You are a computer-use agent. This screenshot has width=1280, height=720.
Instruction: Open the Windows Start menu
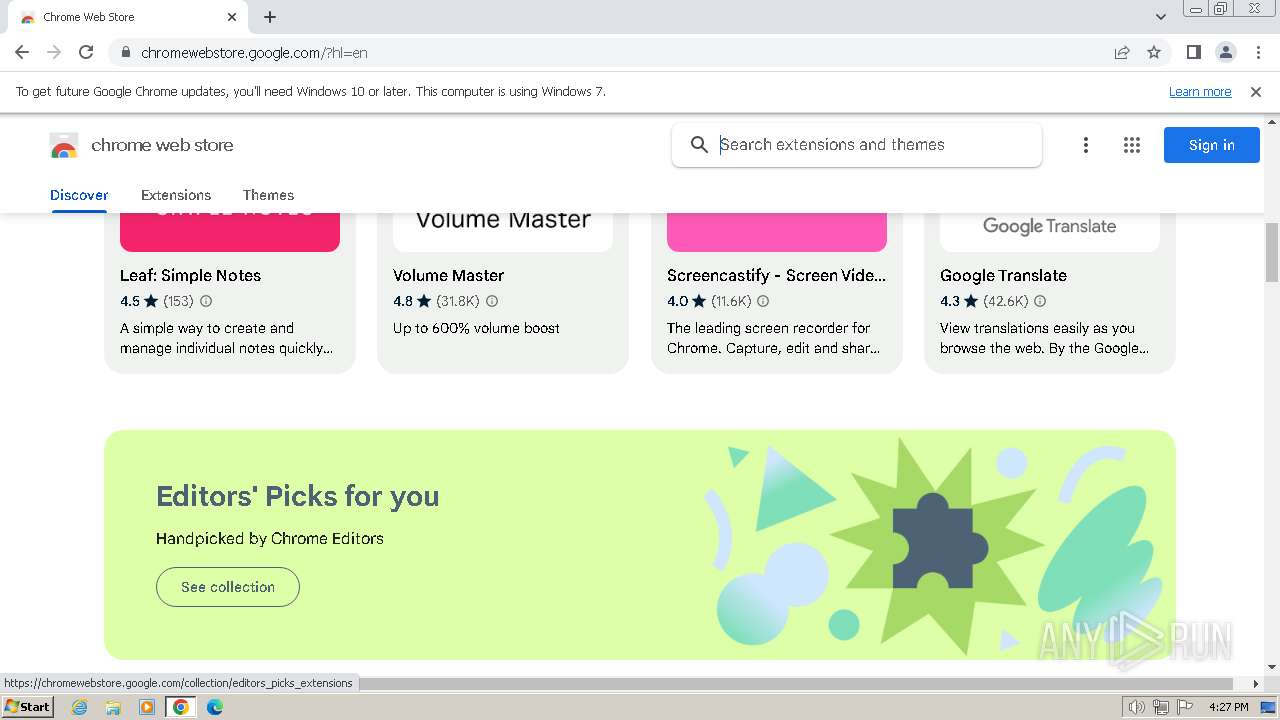click(27, 706)
